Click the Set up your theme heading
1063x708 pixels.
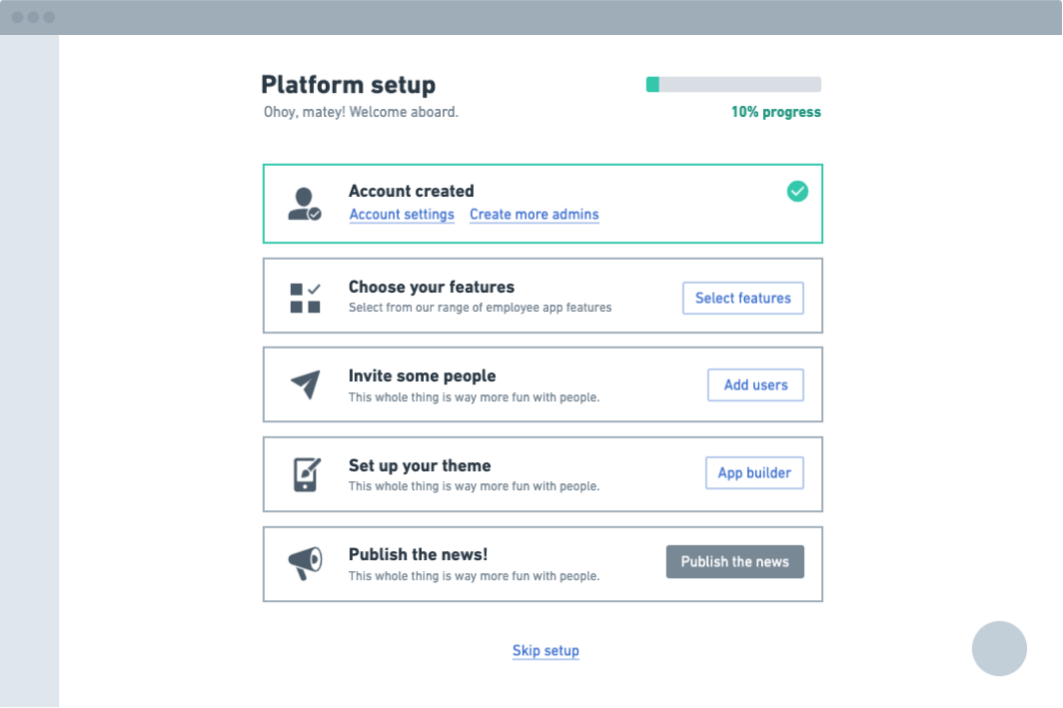click(419, 466)
